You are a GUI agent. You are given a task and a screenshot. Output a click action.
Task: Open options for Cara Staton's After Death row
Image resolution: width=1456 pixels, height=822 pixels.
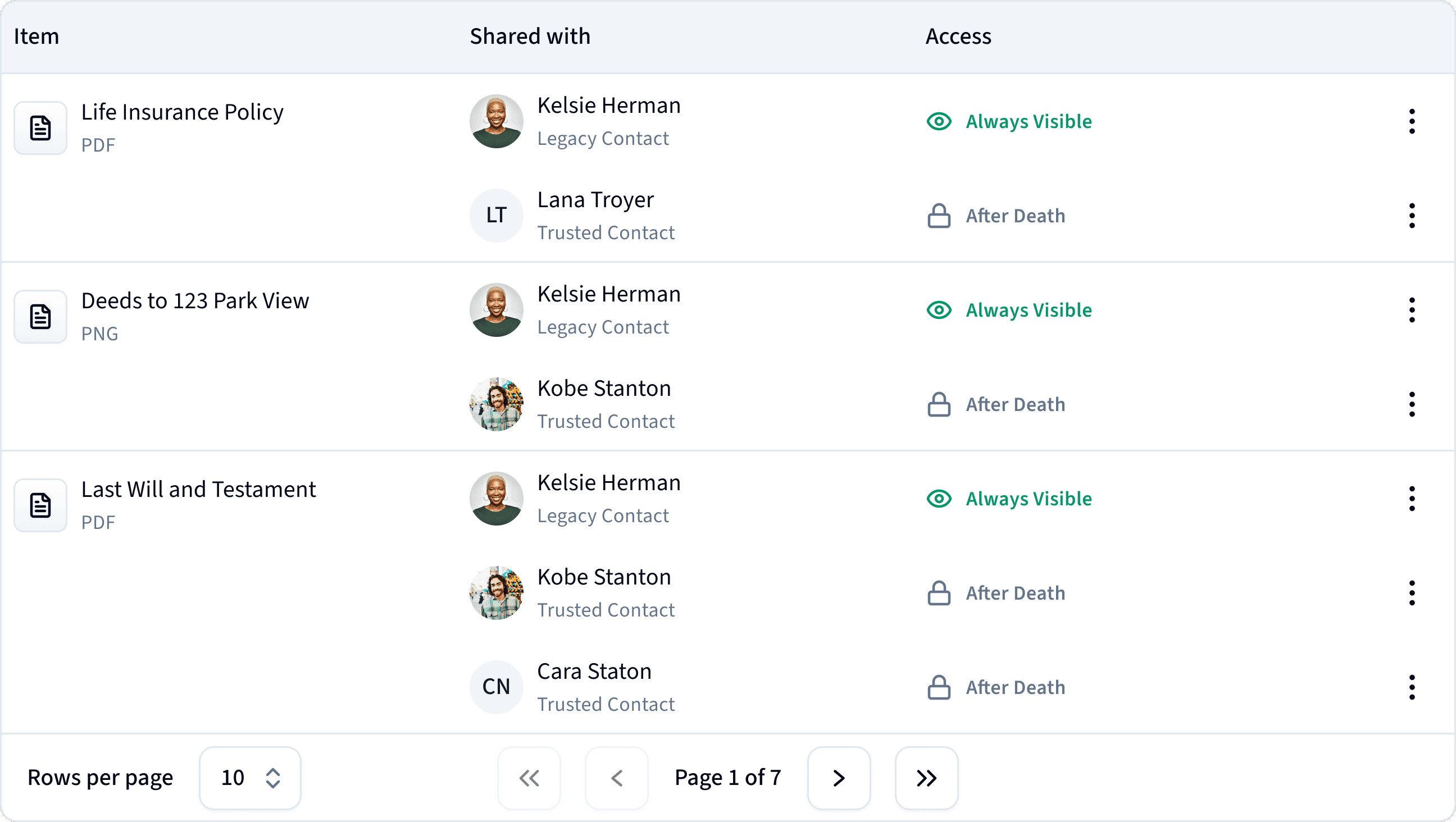click(x=1412, y=688)
